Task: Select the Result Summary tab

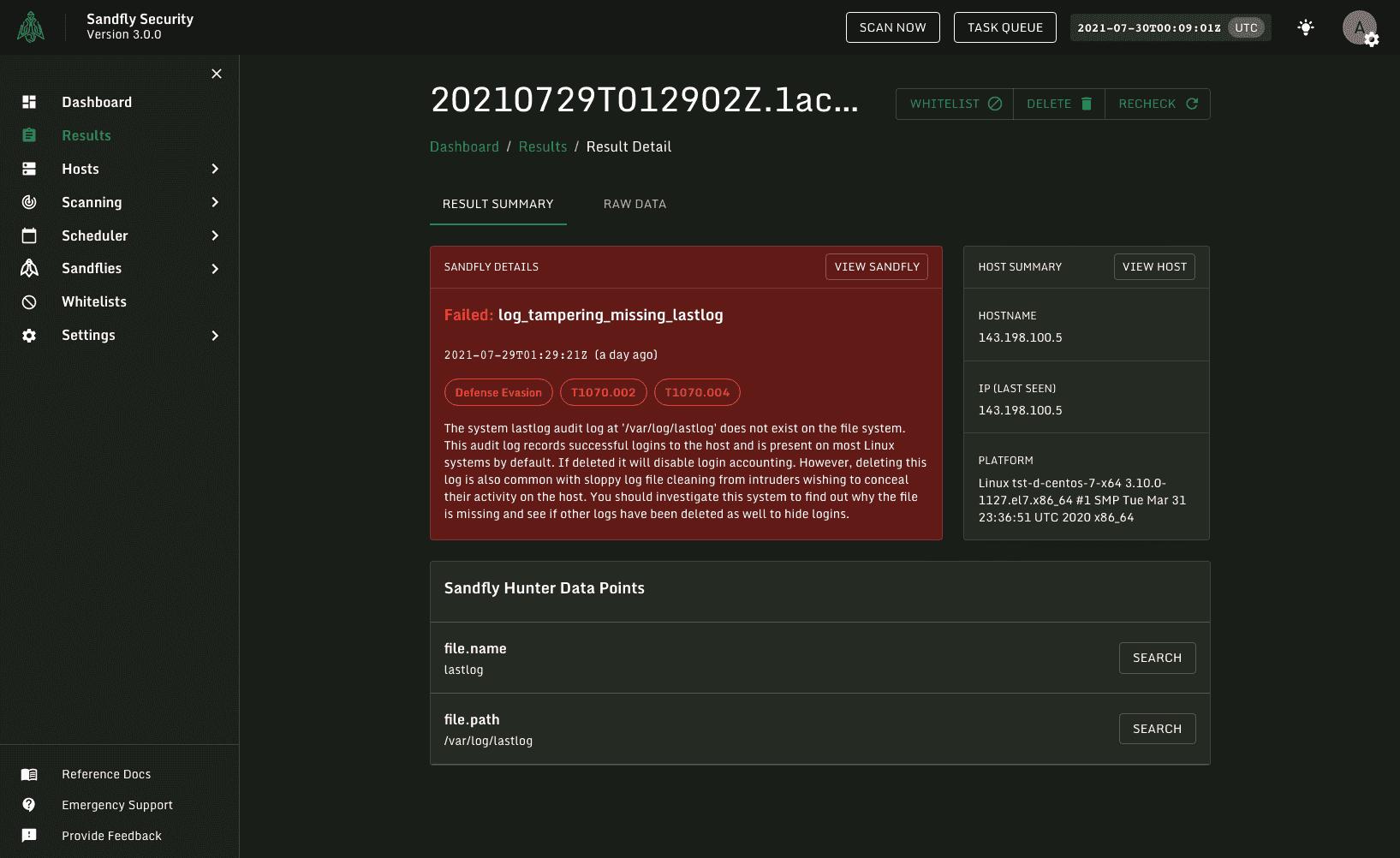Action: click(498, 204)
